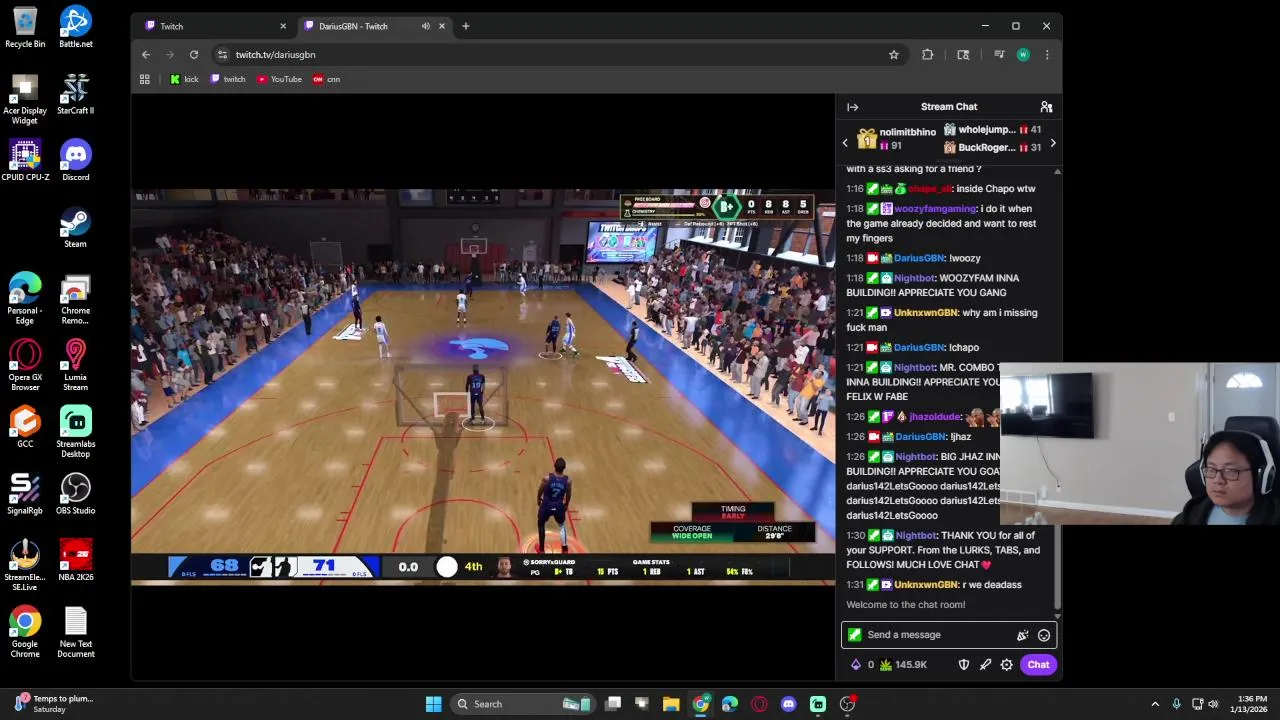Open Bits balance icon below chat
This screenshot has width=1280, height=720.
coord(855,665)
